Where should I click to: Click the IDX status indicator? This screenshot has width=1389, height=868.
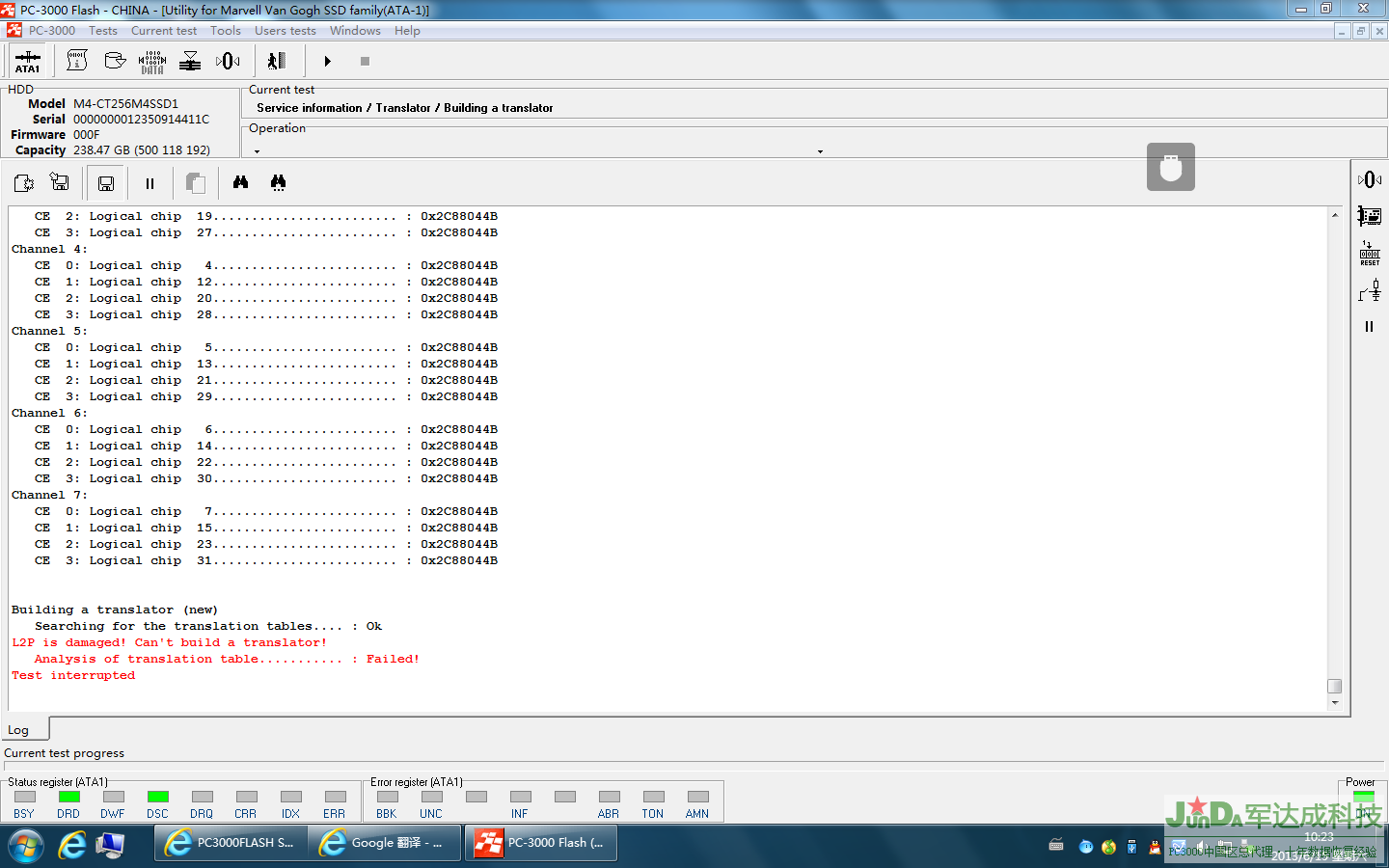291,797
